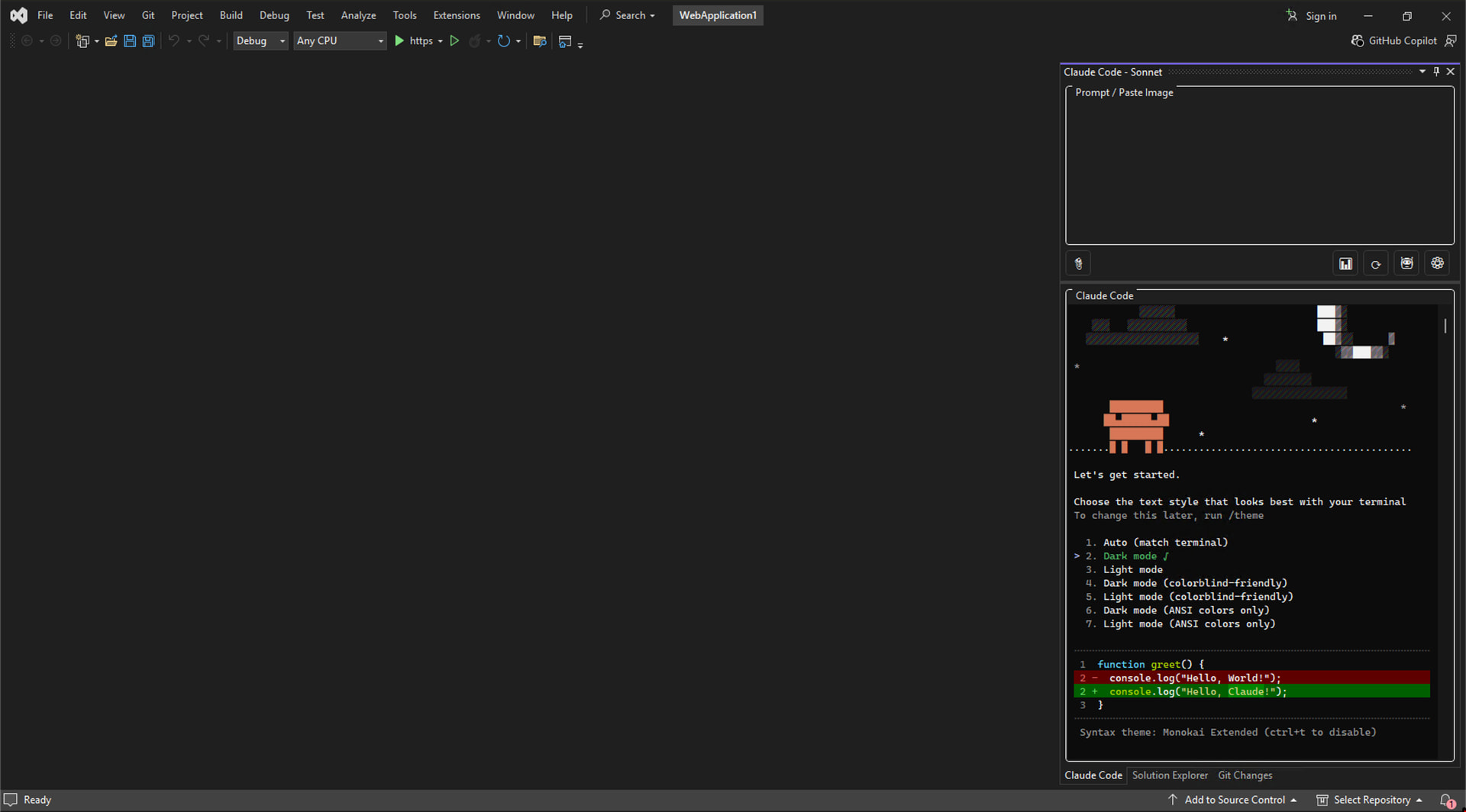1466x812 pixels.
Task: Open the Build menu
Action: coord(231,15)
